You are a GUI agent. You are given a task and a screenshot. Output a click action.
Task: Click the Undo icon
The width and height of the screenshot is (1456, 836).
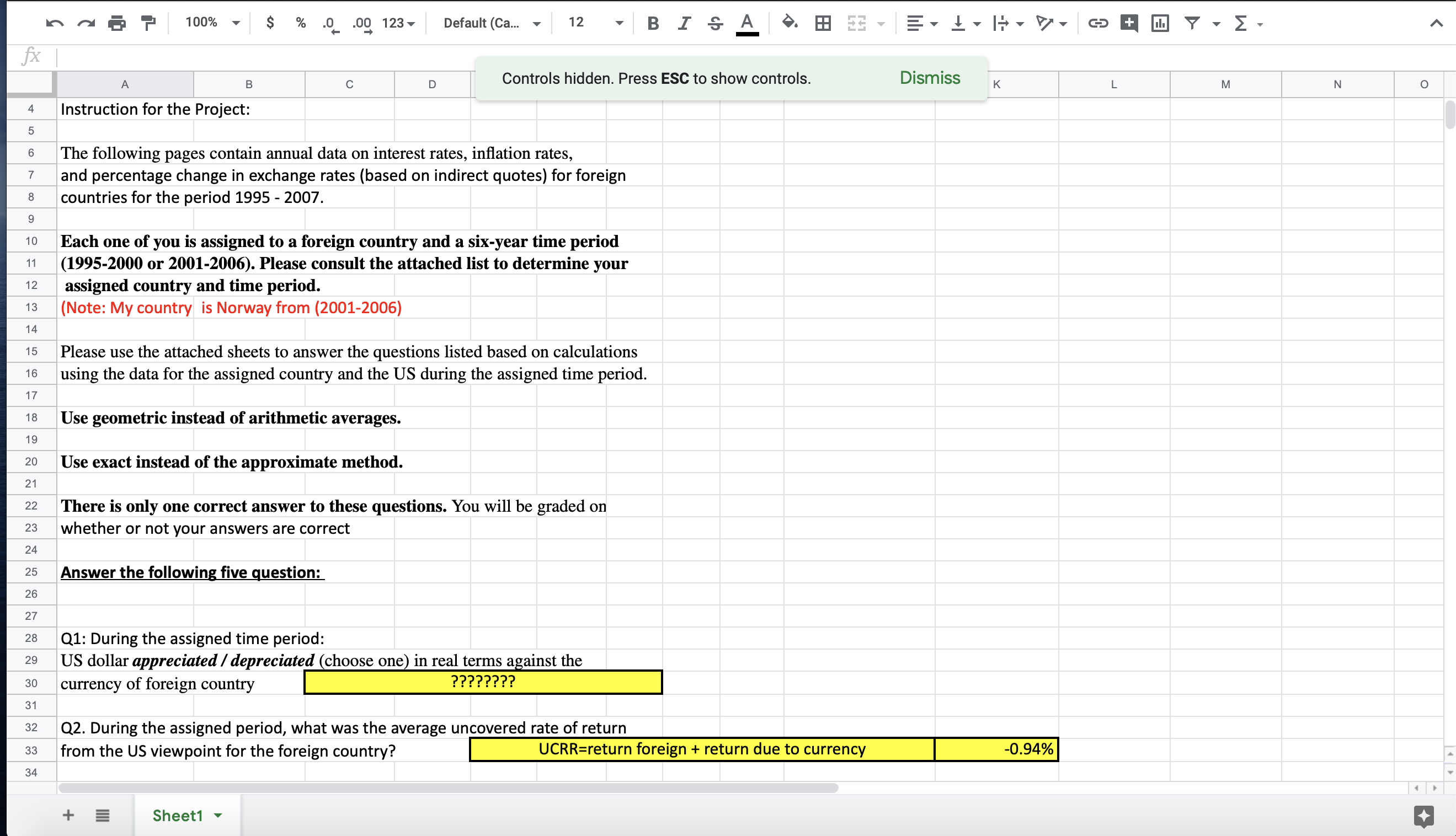55,23
